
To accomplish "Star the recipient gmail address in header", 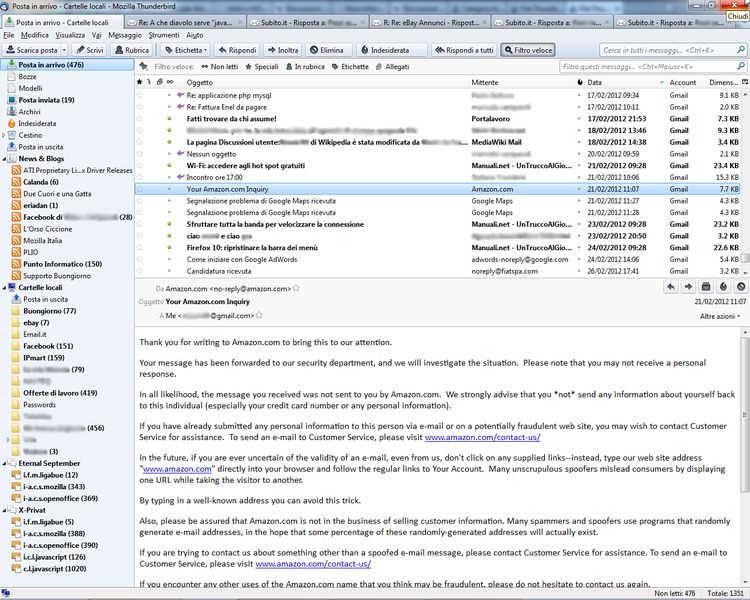I will click(x=259, y=315).
